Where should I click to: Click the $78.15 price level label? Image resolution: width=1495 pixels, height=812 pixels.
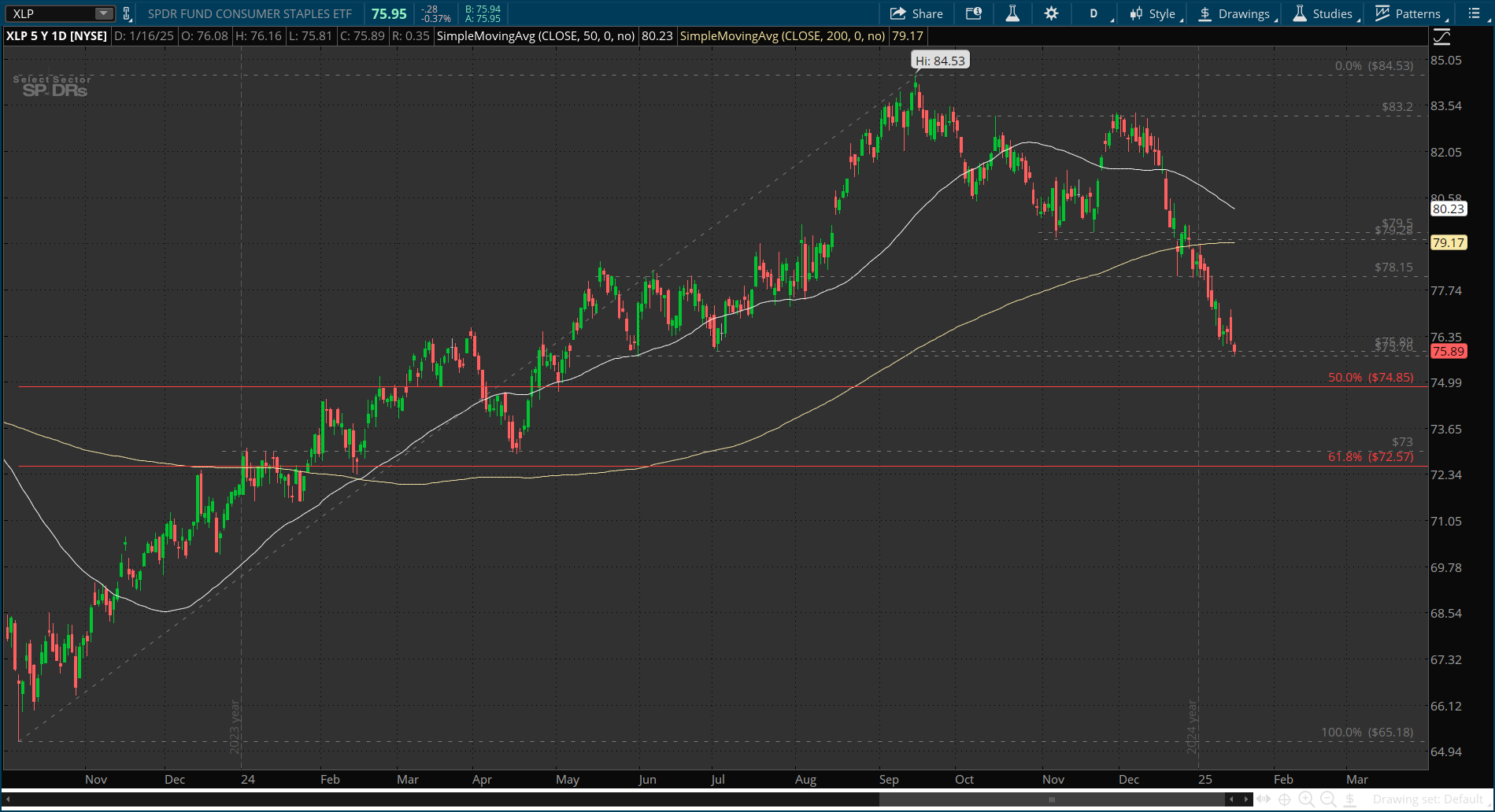(x=1393, y=268)
